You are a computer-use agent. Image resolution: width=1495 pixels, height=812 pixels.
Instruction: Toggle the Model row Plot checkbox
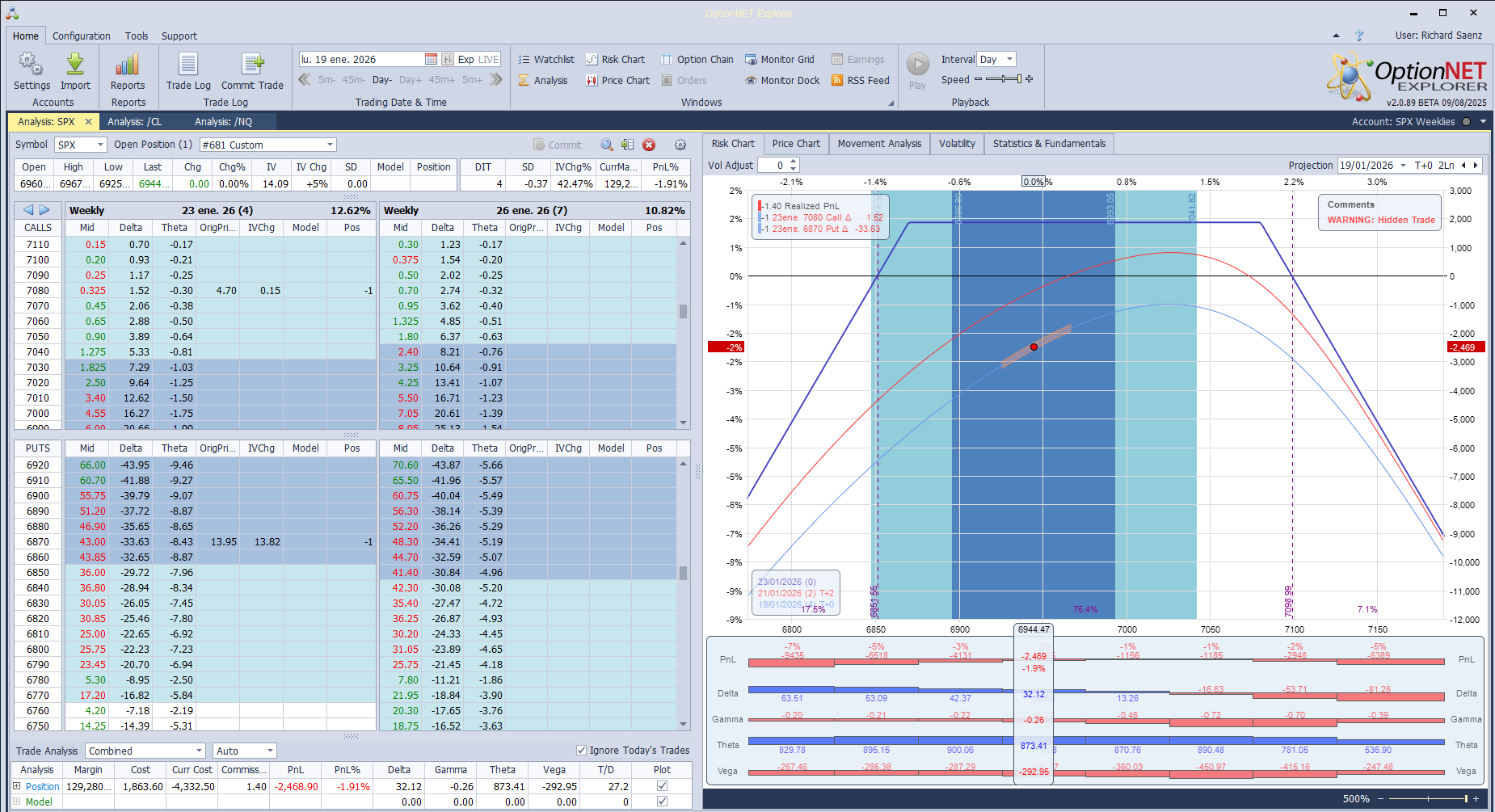663,801
